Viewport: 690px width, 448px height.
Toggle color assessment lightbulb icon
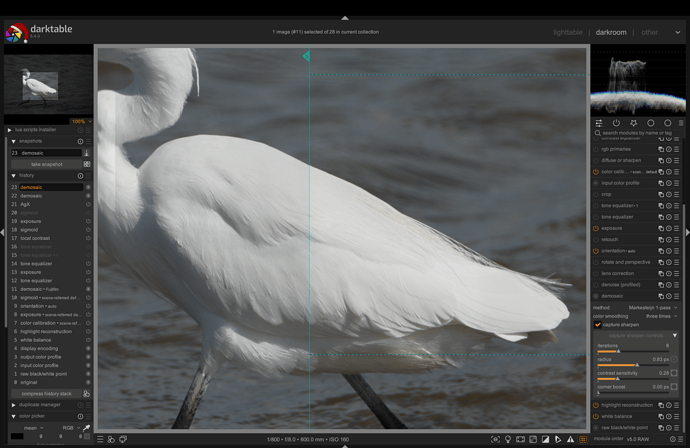(508, 439)
